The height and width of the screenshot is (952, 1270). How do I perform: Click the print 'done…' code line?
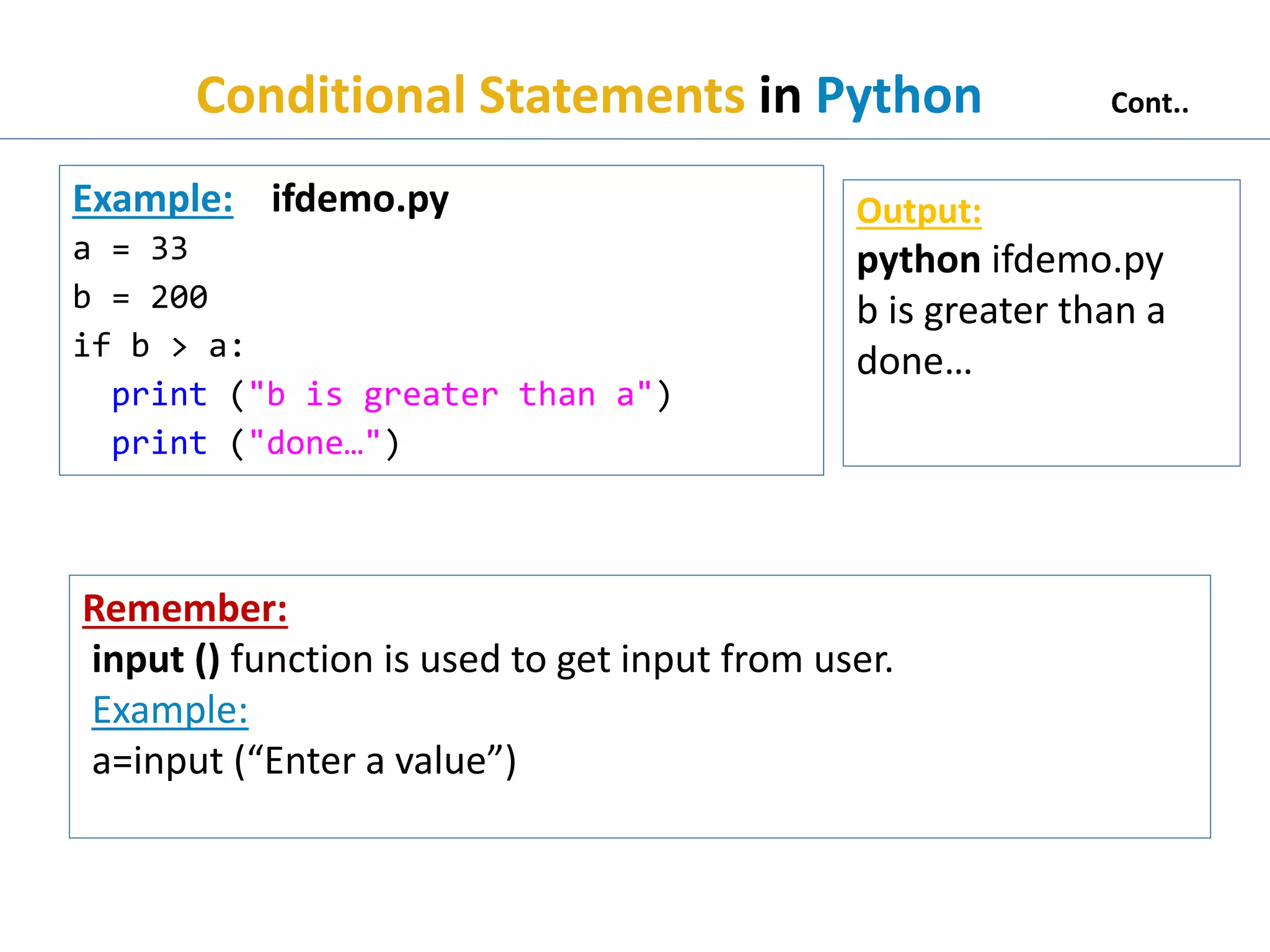(255, 444)
